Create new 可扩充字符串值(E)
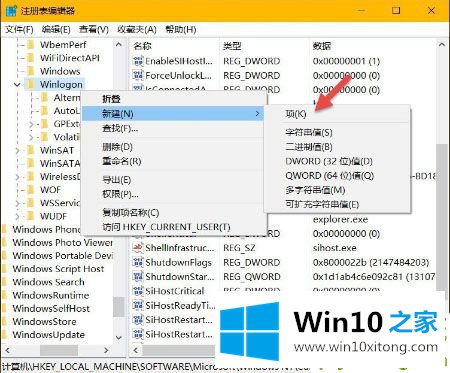 tap(322, 204)
